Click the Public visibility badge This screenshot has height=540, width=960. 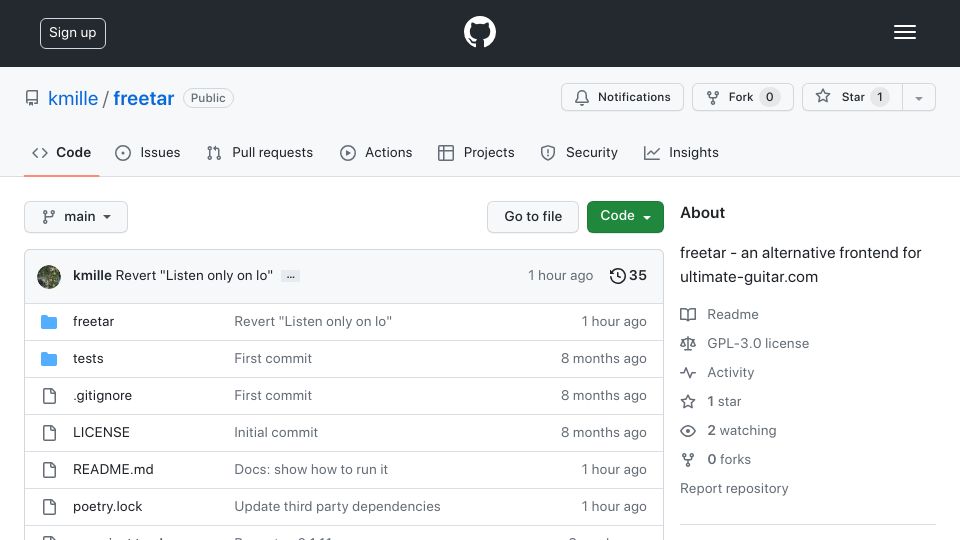pyautogui.click(x=208, y=98)
